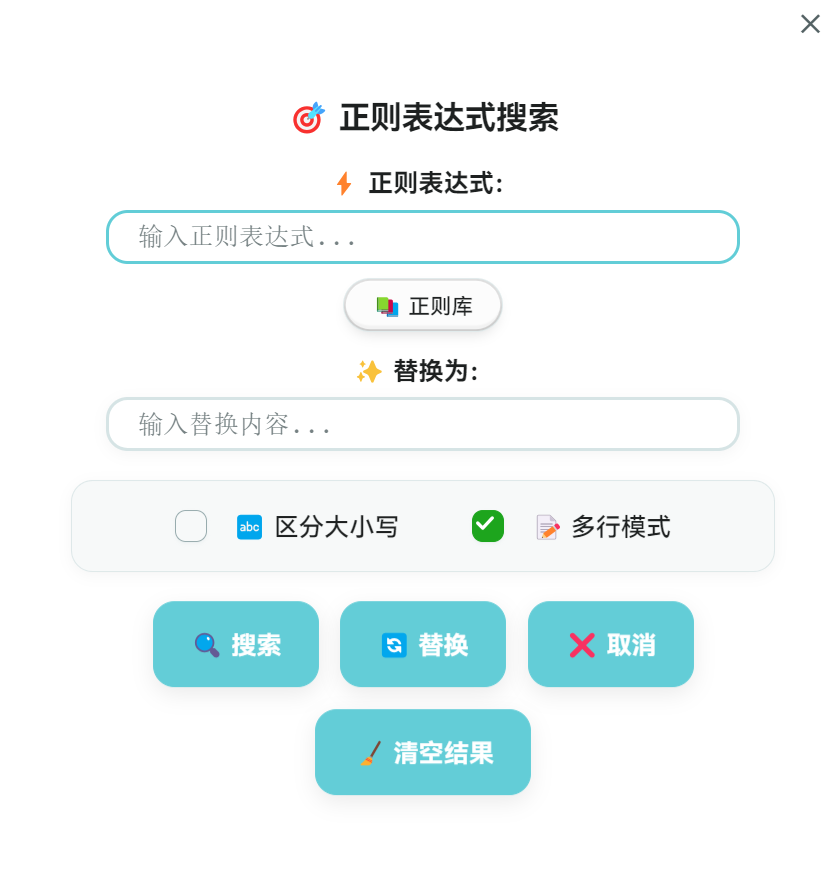Enable the 区分大小写 checkbox
Image resolution: width=840 pixels, height=894 pixels.
[x=191, y=526]
